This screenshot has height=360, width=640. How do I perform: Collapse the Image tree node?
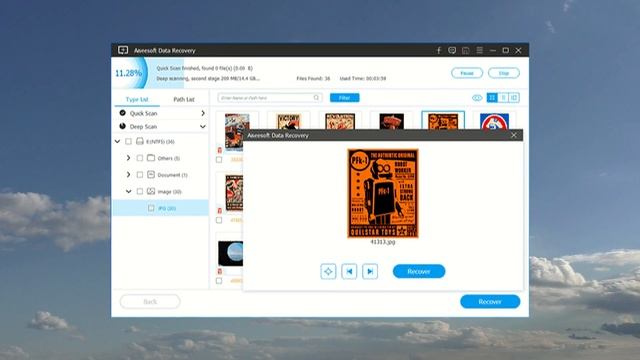(129, 191)
